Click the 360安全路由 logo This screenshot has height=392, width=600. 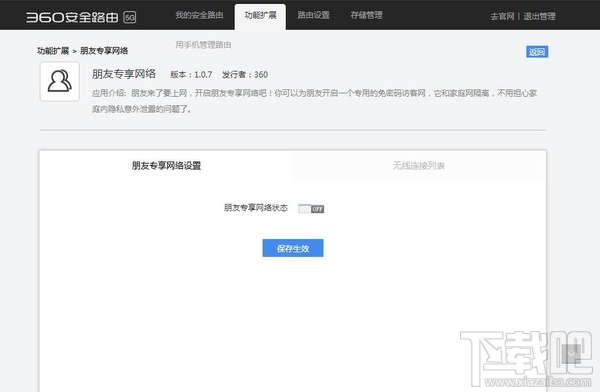click(72, 17)
